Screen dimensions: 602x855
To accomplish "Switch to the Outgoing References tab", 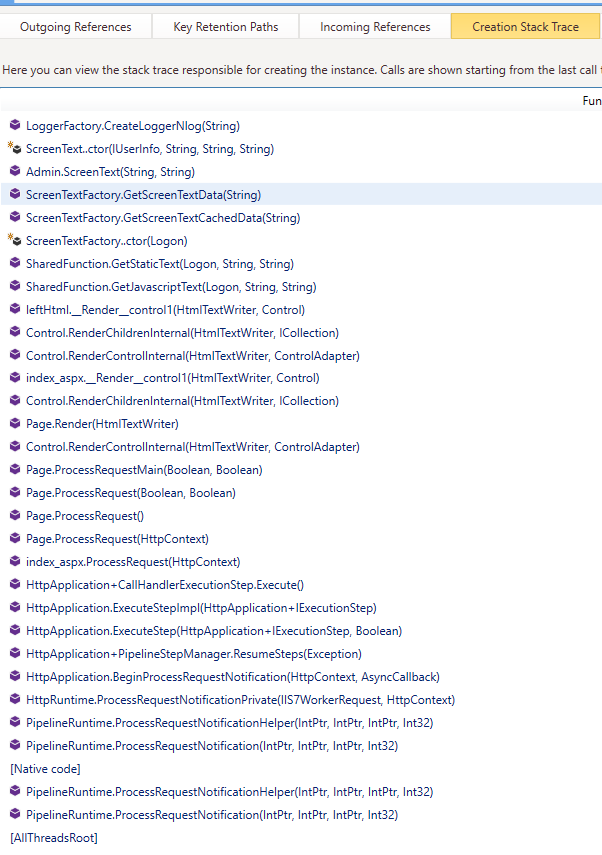I will pyautogui.click(x=75, y=27).
